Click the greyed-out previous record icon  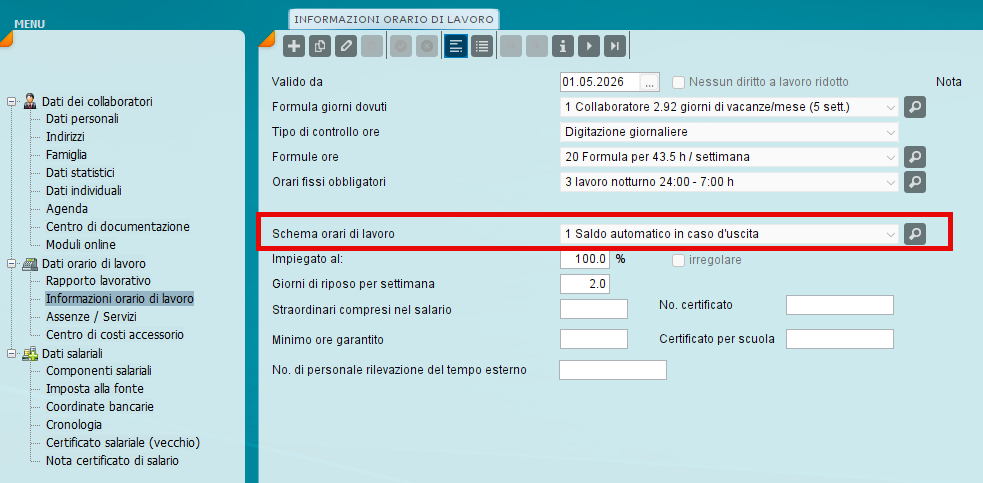pos(537,46)
